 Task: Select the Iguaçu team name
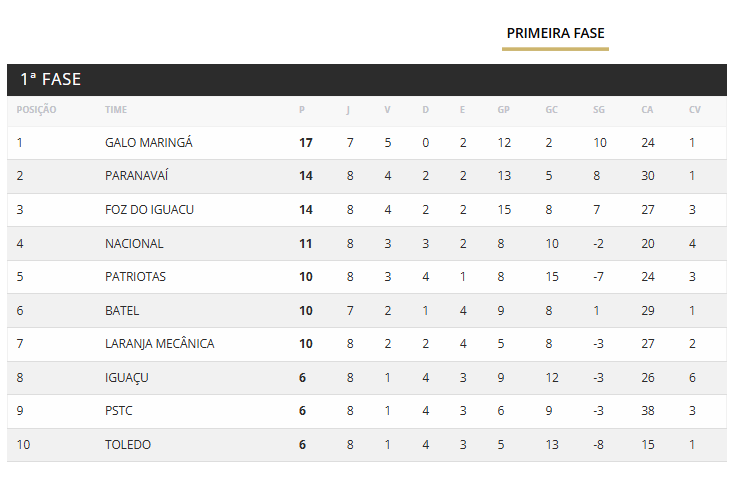pos(126,377)
